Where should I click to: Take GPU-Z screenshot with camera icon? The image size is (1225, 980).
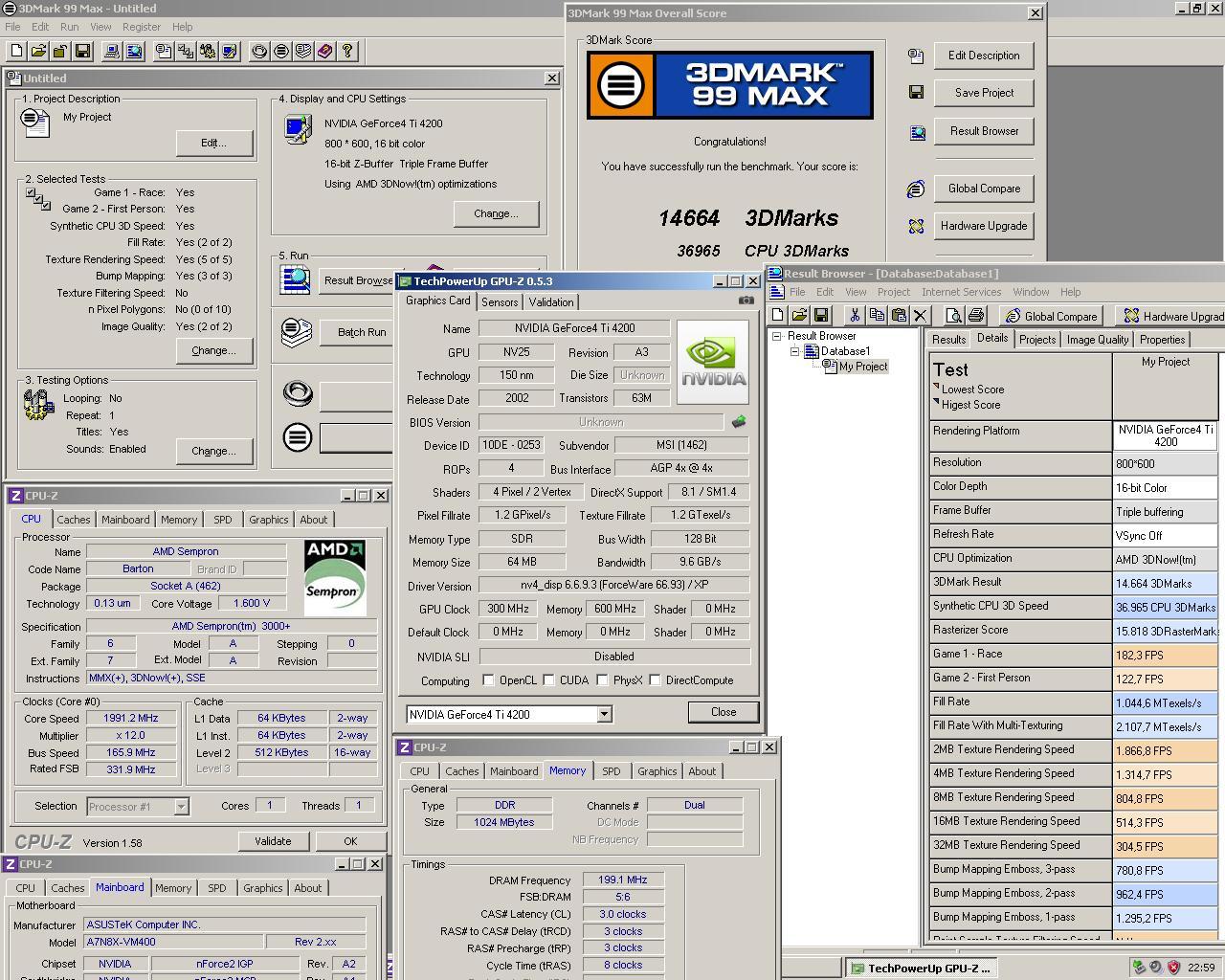(746, 301)
